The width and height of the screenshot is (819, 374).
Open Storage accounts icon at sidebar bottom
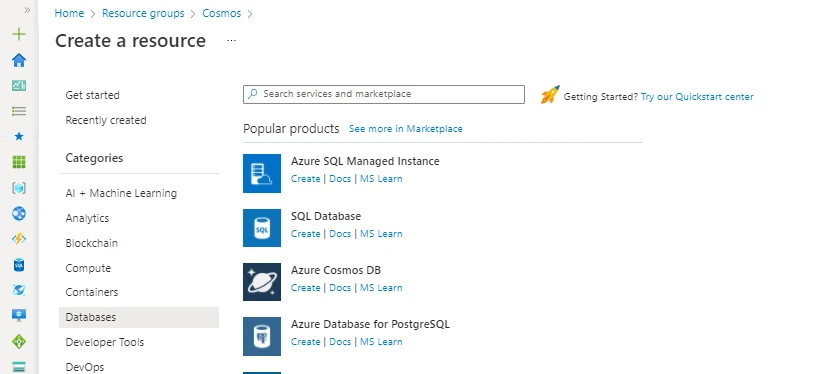coord(19,367)
